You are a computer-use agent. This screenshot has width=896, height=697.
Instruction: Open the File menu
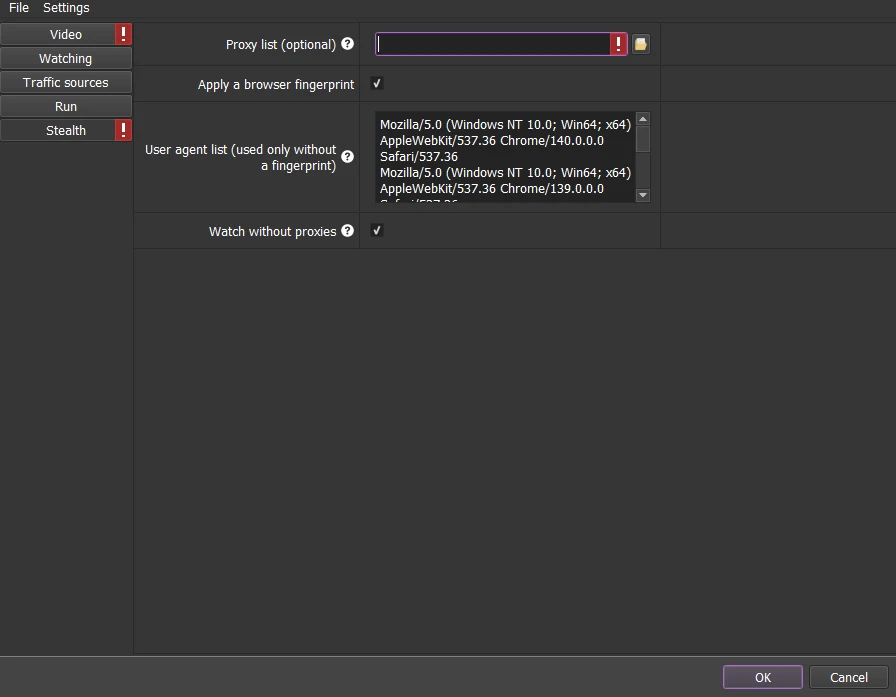[19, 8]
